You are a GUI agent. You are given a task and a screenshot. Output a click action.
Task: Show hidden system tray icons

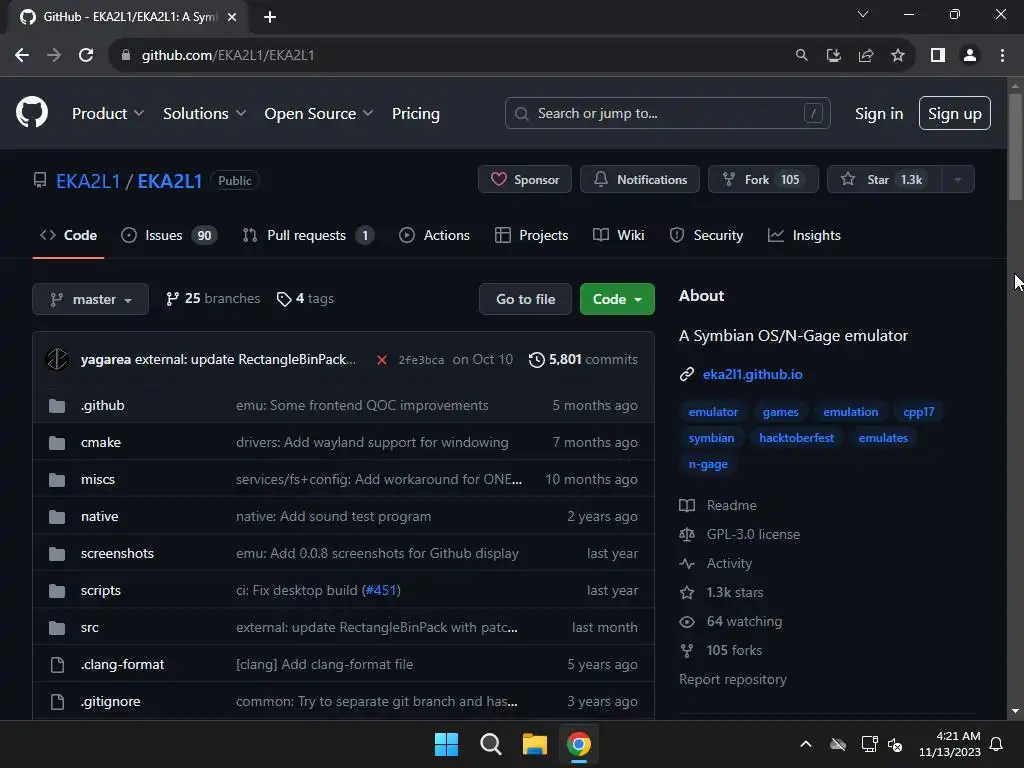point(806,744)
